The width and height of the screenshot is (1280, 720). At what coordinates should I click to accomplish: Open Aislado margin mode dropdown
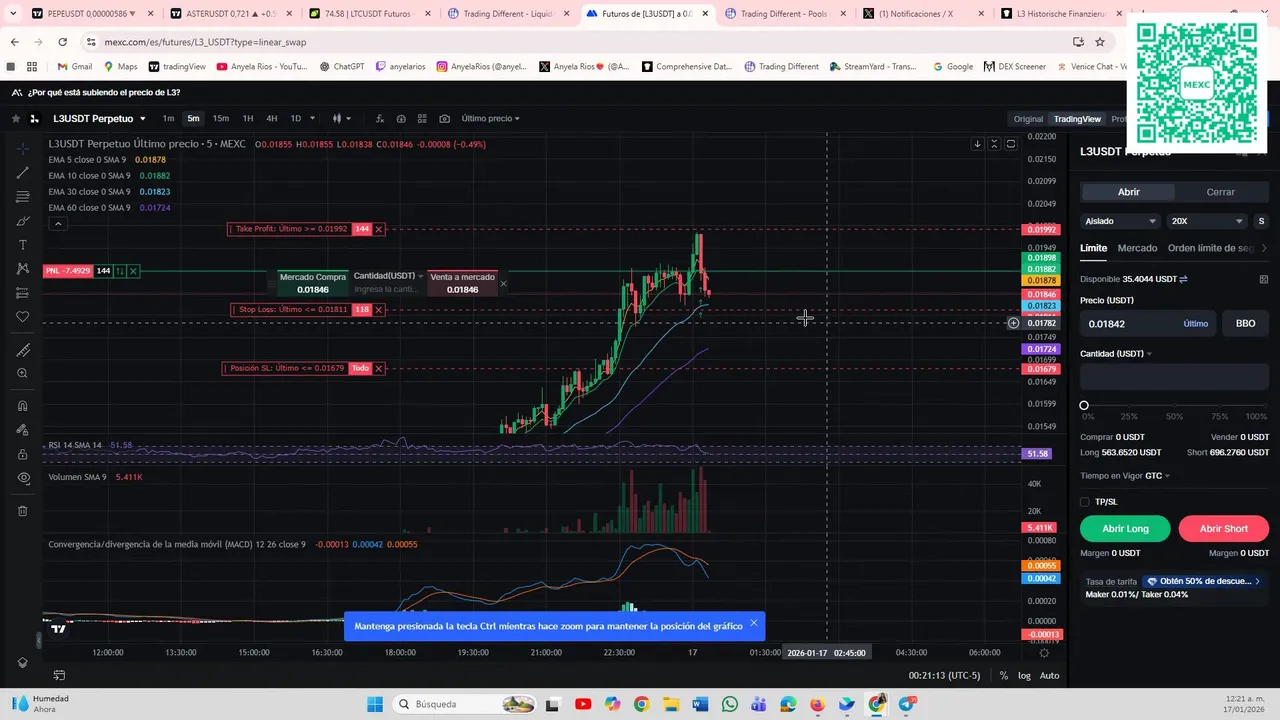point(1120,221)
